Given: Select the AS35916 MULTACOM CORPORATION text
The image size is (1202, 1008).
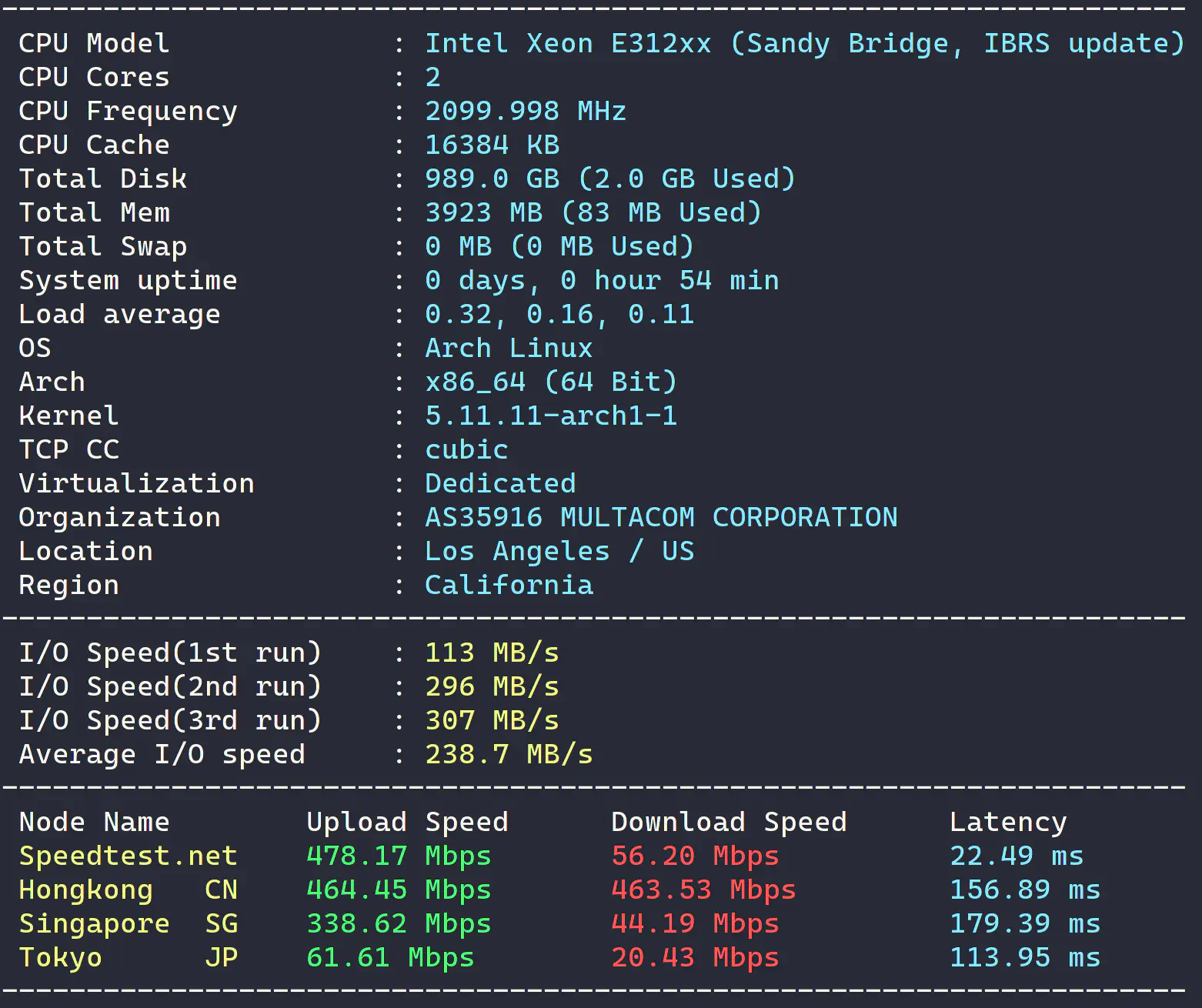Looking at the screenshot, I should (660, 517).
